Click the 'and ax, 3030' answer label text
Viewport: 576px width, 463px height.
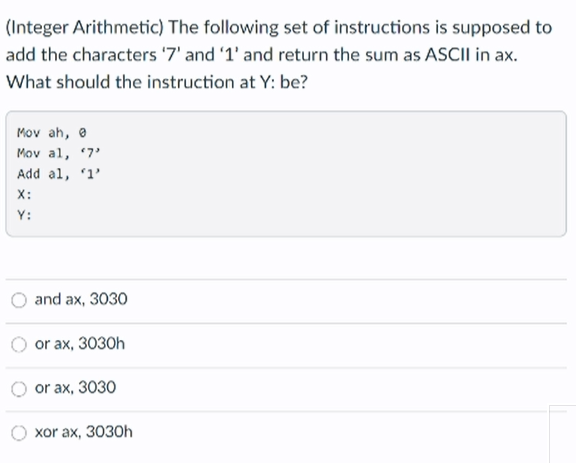click(81, 299)
